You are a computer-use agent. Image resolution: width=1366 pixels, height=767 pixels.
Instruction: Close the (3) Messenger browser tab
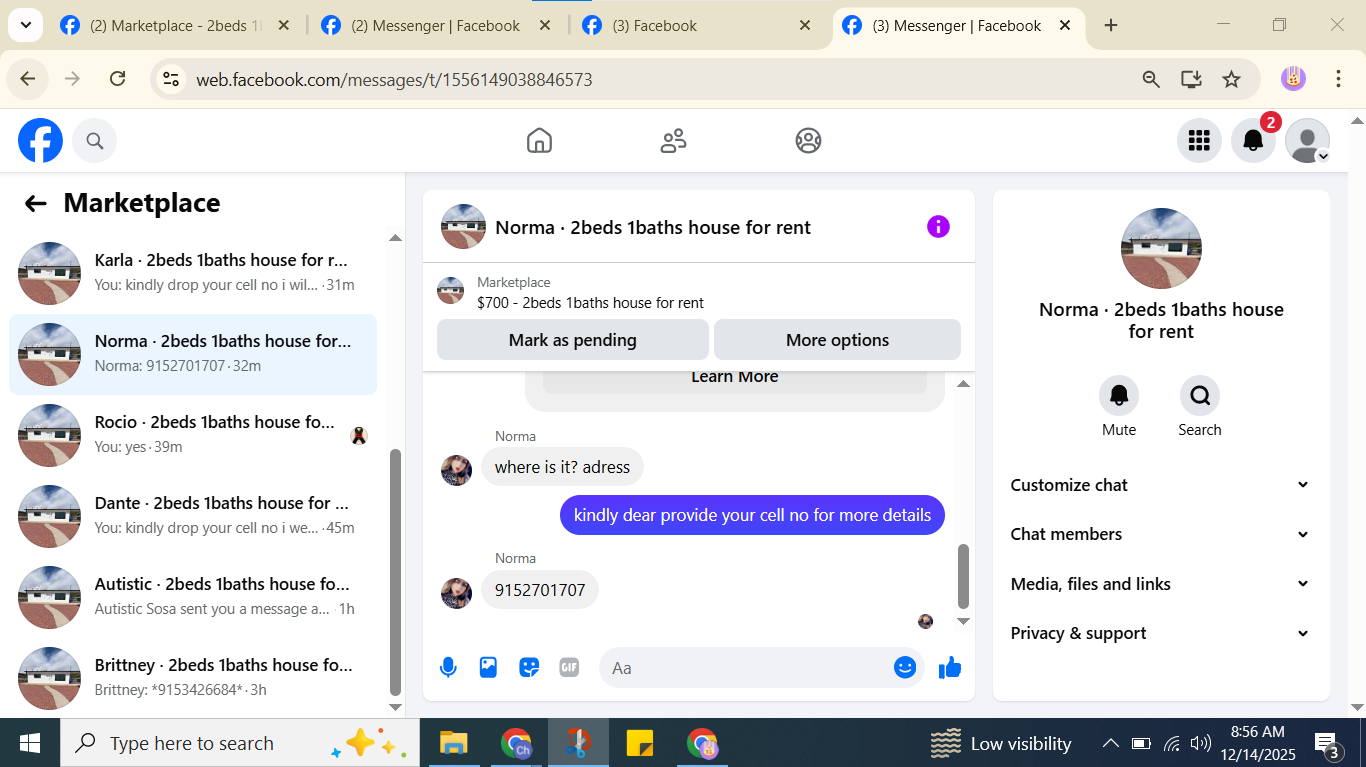pyautogui.click(x=1065, y=26)
